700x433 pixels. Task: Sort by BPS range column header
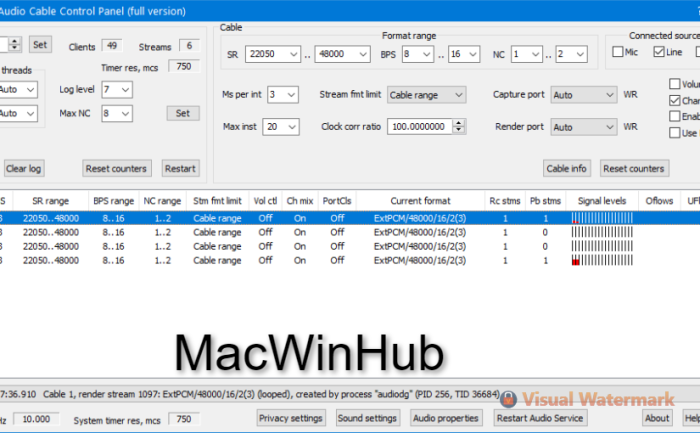pos(114,201)
